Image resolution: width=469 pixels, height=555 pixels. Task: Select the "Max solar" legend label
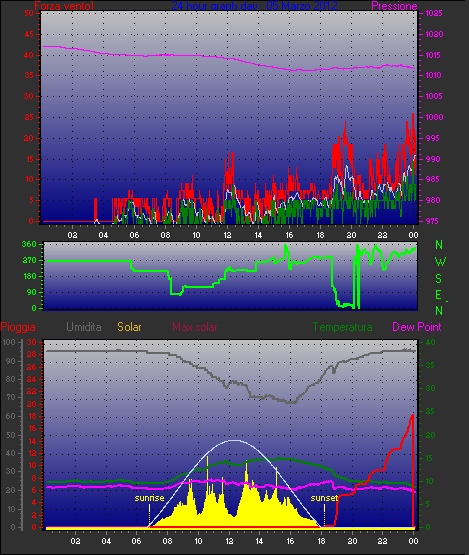point(195,327)
